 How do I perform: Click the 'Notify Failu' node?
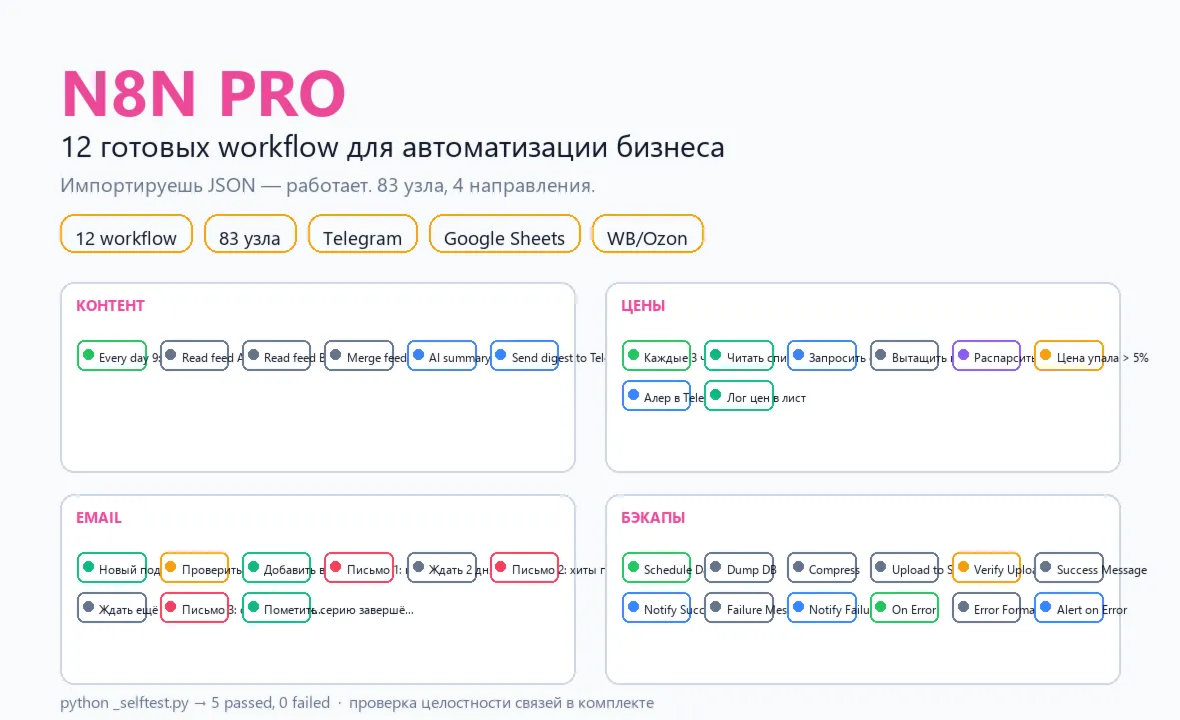point(822,608)
